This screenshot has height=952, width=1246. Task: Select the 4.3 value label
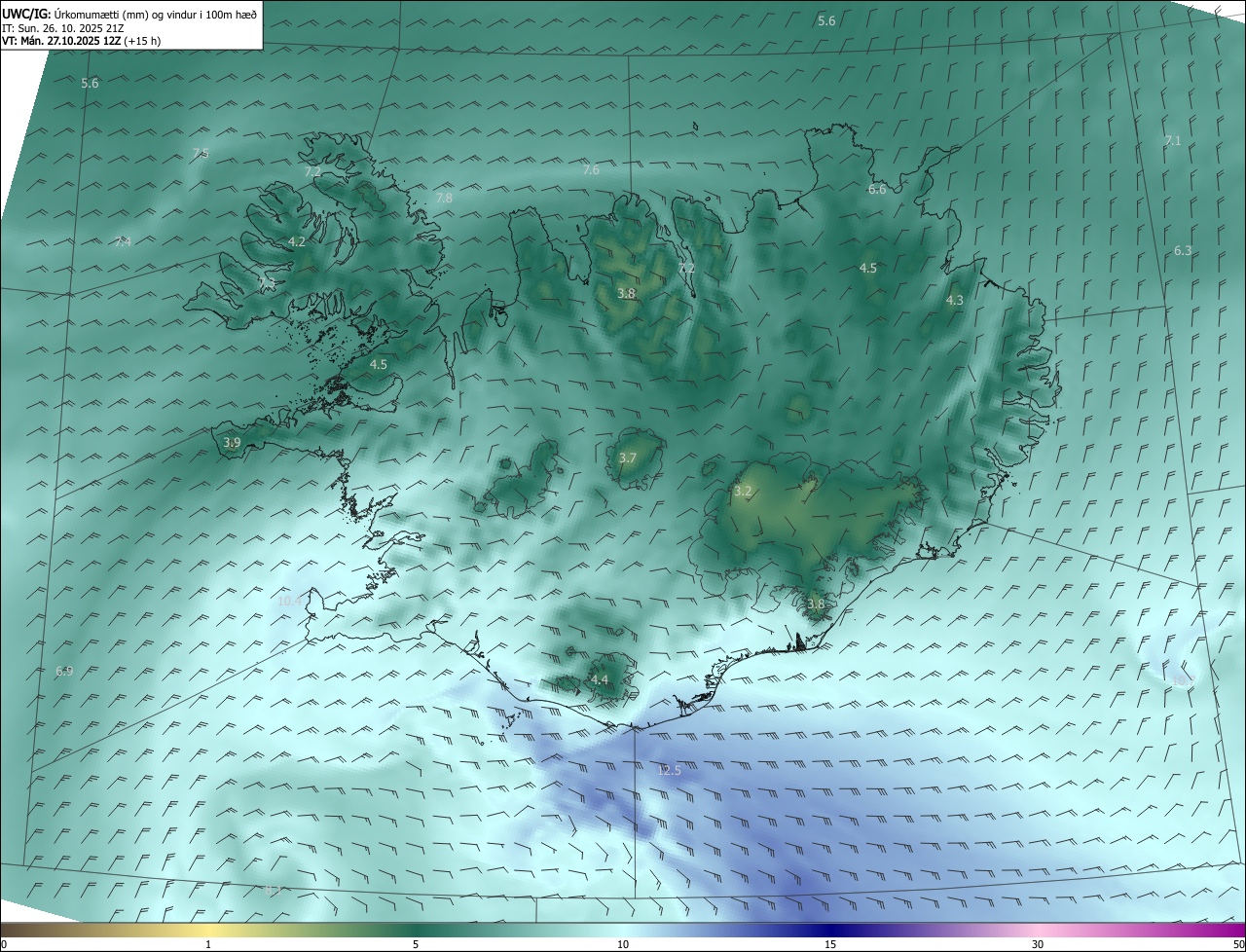pos(955,300)
